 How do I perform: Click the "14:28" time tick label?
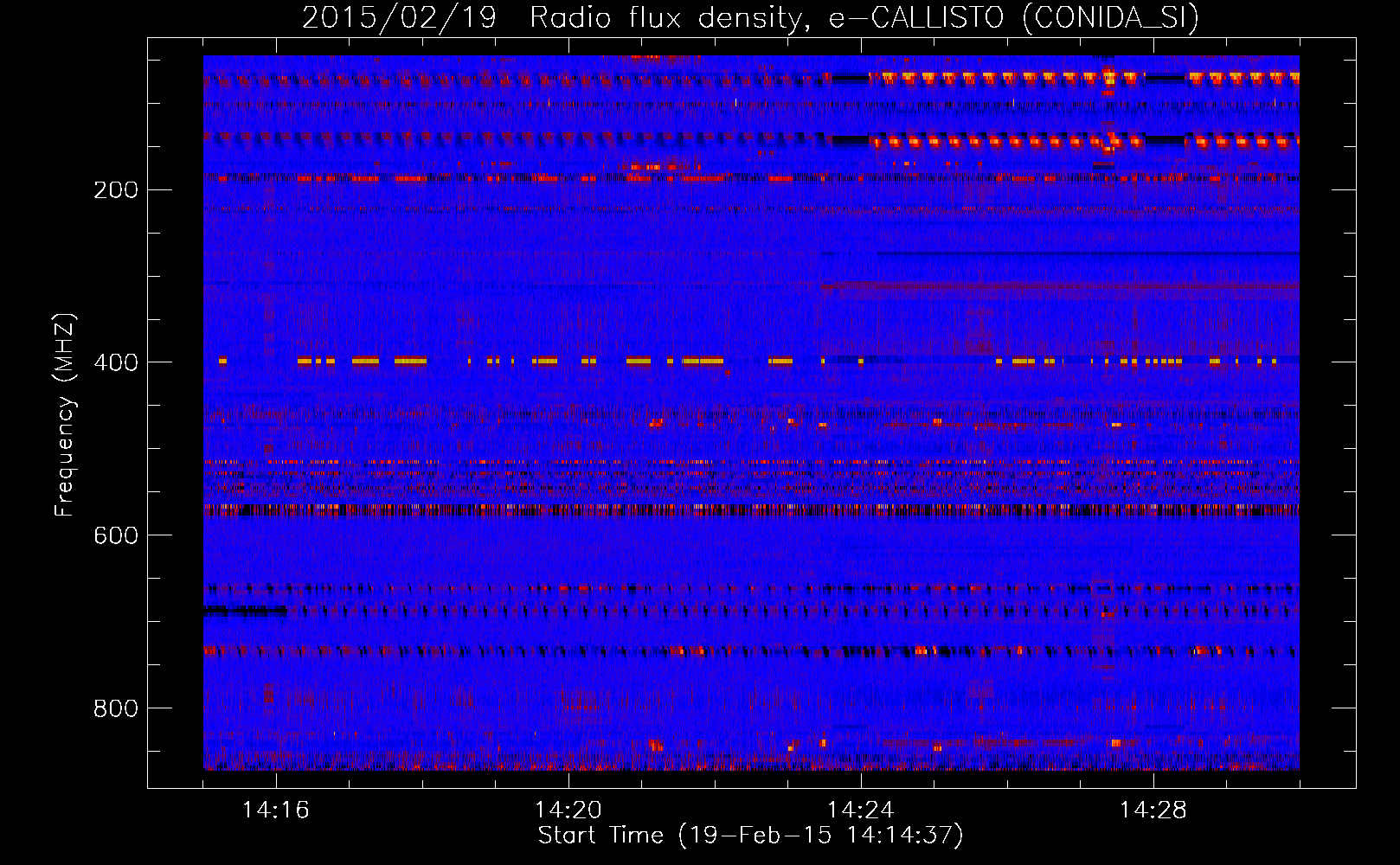click(1153, 811)
